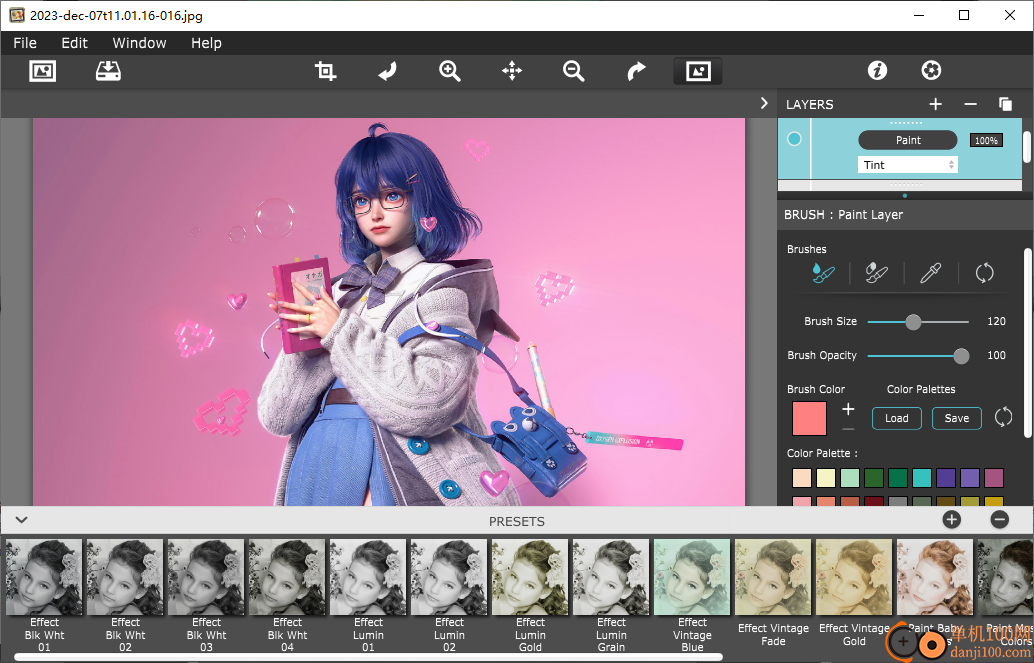Open the File menu
Screen dimensions: 1034x663
click(25, 43)
